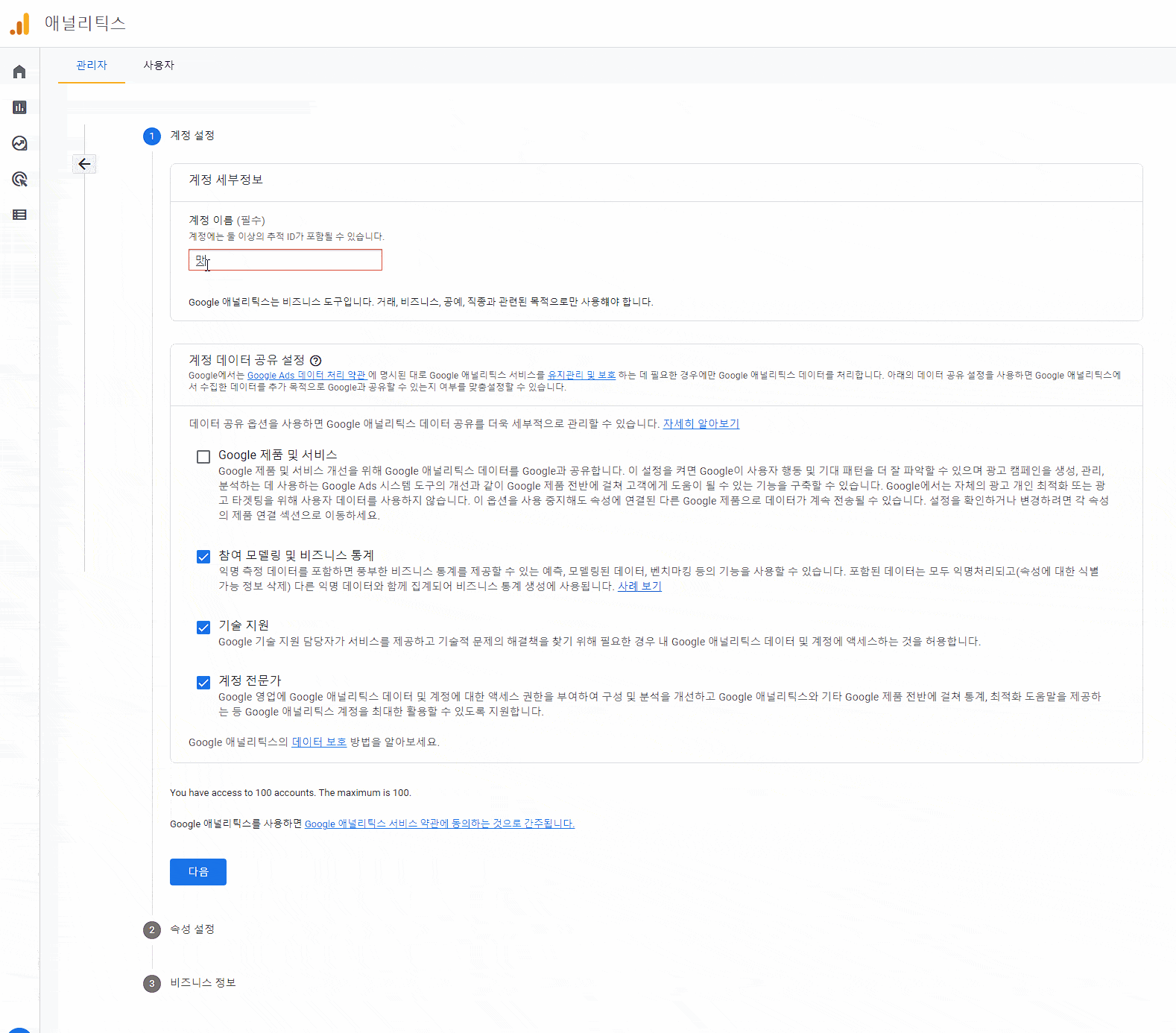Uncheck the 계정 전문가 checkbox

(203, 683)
